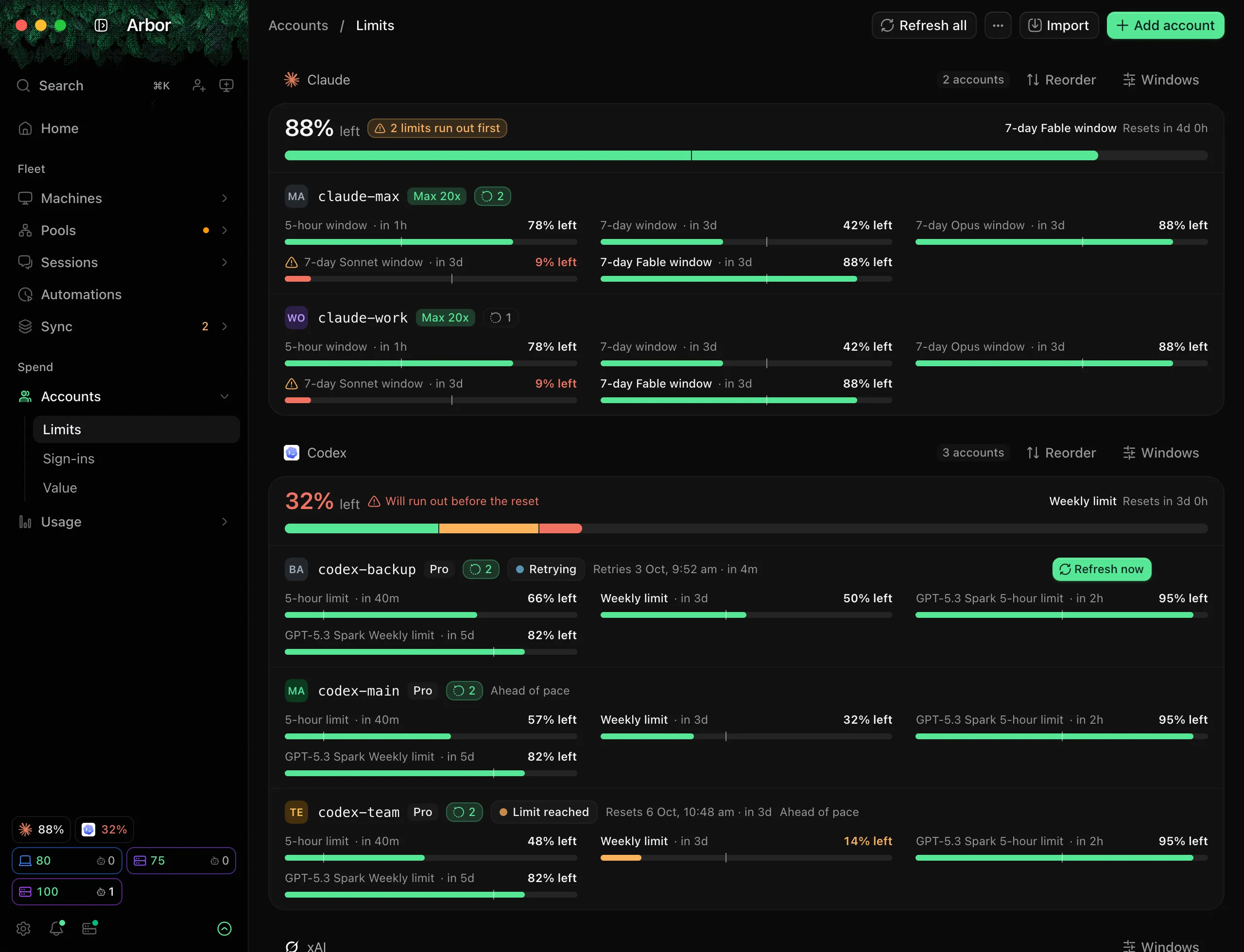Open Windows settings in the Codex section
The image size is (1244, 952).
tap(1160, 453)
